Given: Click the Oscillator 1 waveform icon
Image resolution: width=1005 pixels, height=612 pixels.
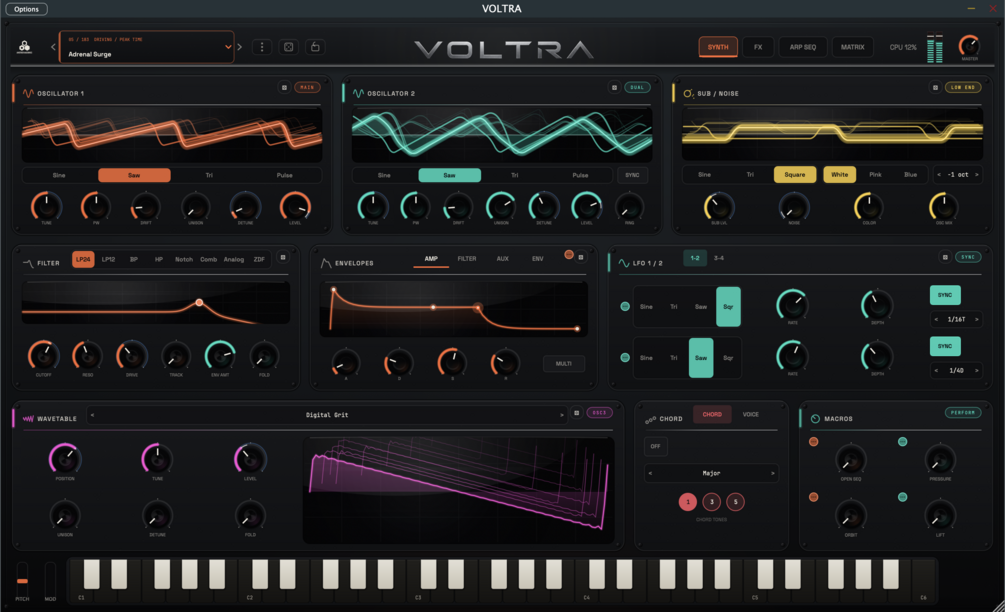Looking at the screenshot, I should pyautogui.click(x=28, y=93).
